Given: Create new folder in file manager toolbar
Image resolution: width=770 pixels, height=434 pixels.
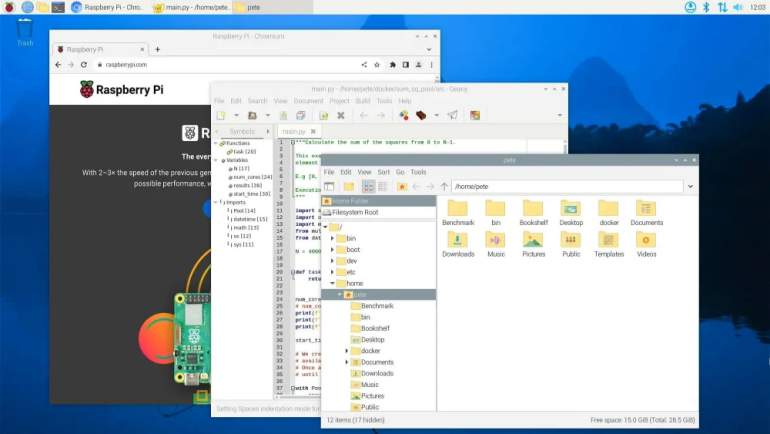Looking at the screenshot, I should pyautogui.click(x=349, y=186).
